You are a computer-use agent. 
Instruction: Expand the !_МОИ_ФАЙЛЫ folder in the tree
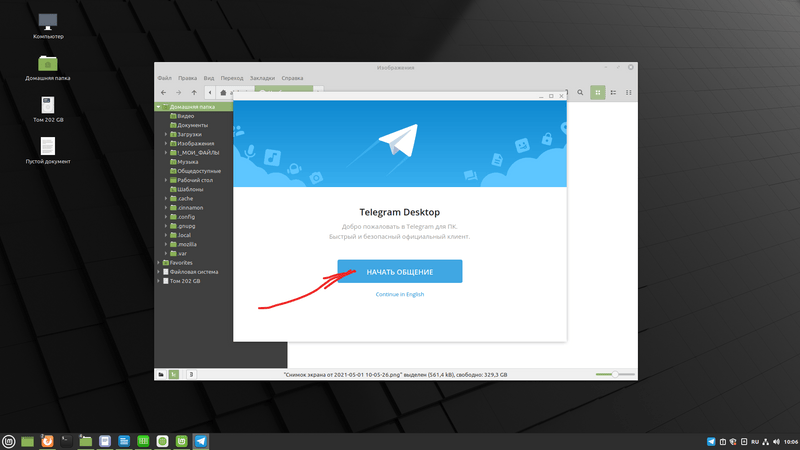pyautogui.click(x=166, y=153)
